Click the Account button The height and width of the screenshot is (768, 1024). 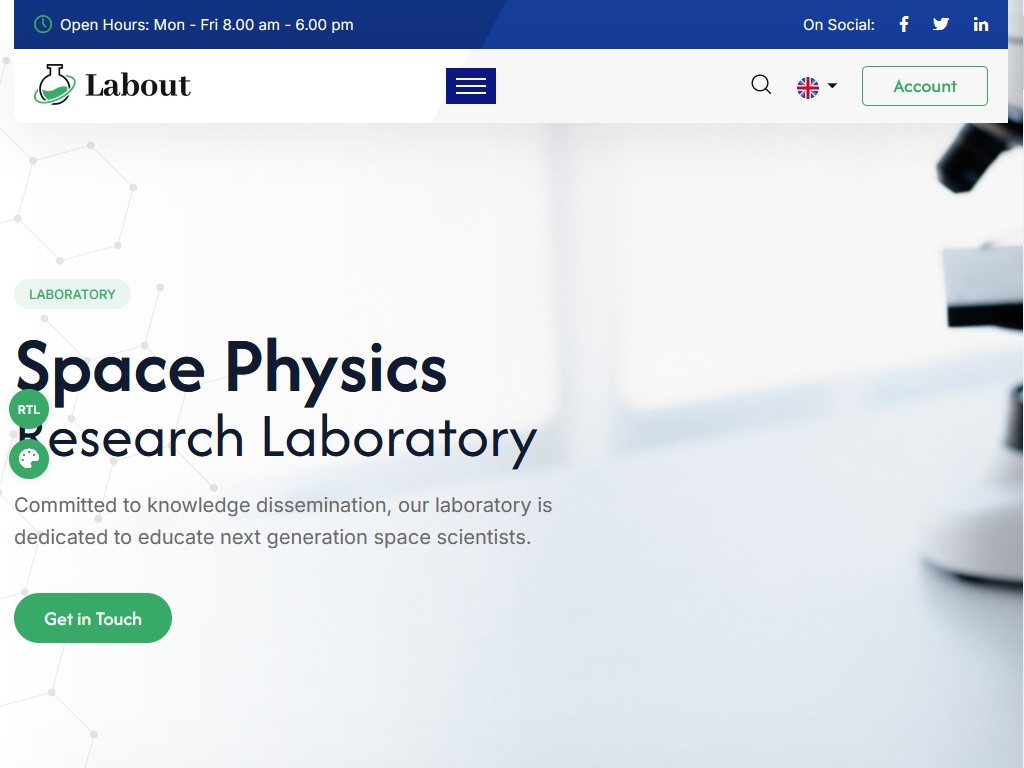click(924, 86)
